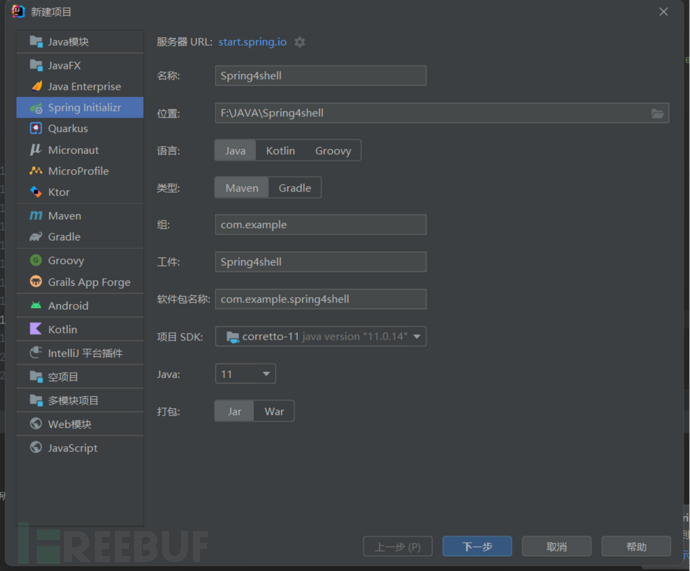The image size is (690, 571).
Task: Focus the 位置 path field
Action: pyautogui.click(x=442, y=113)
